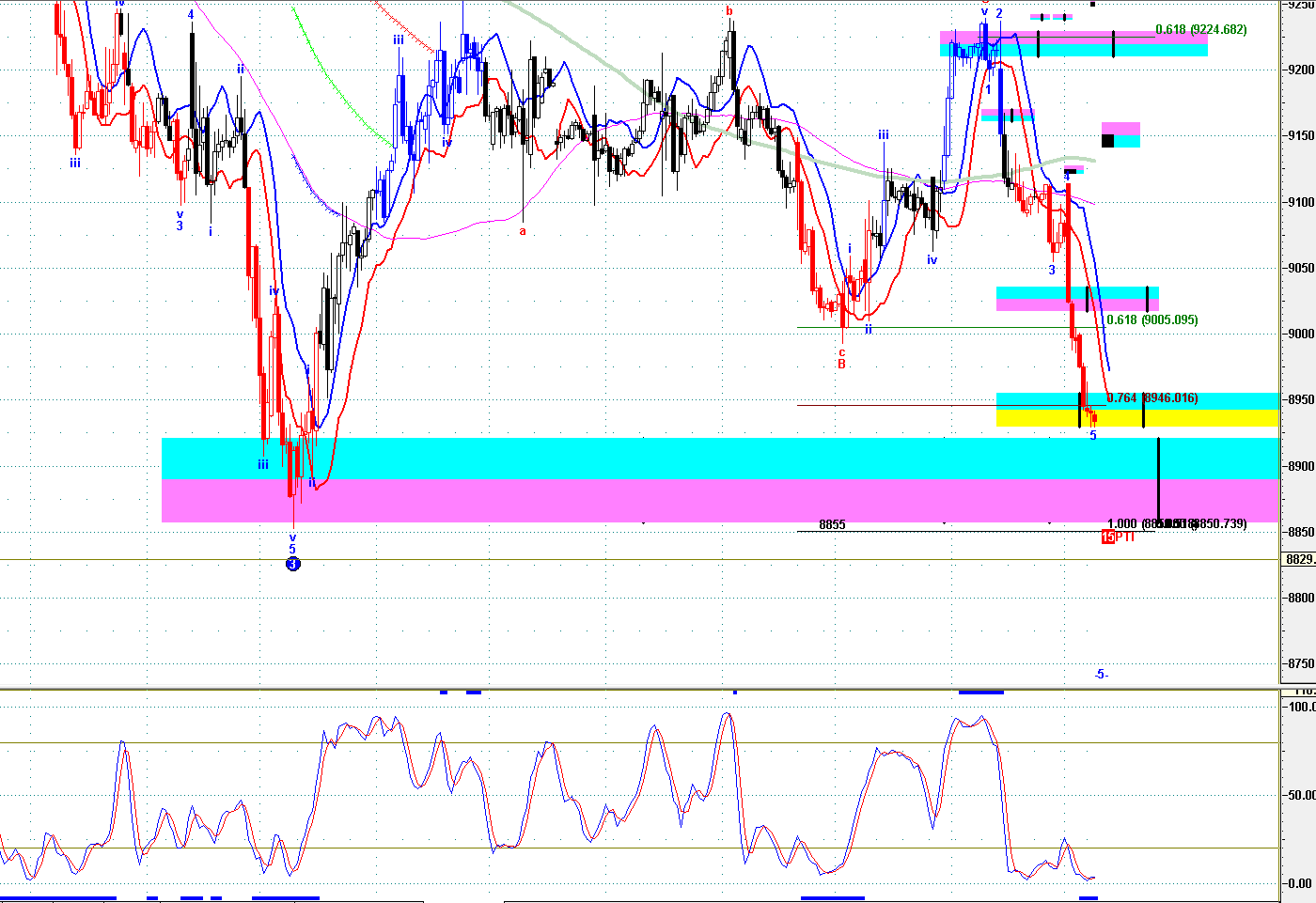Select the 8855 horizontal level label
The height and width of the screenshot is (903, 1316).
832,525
